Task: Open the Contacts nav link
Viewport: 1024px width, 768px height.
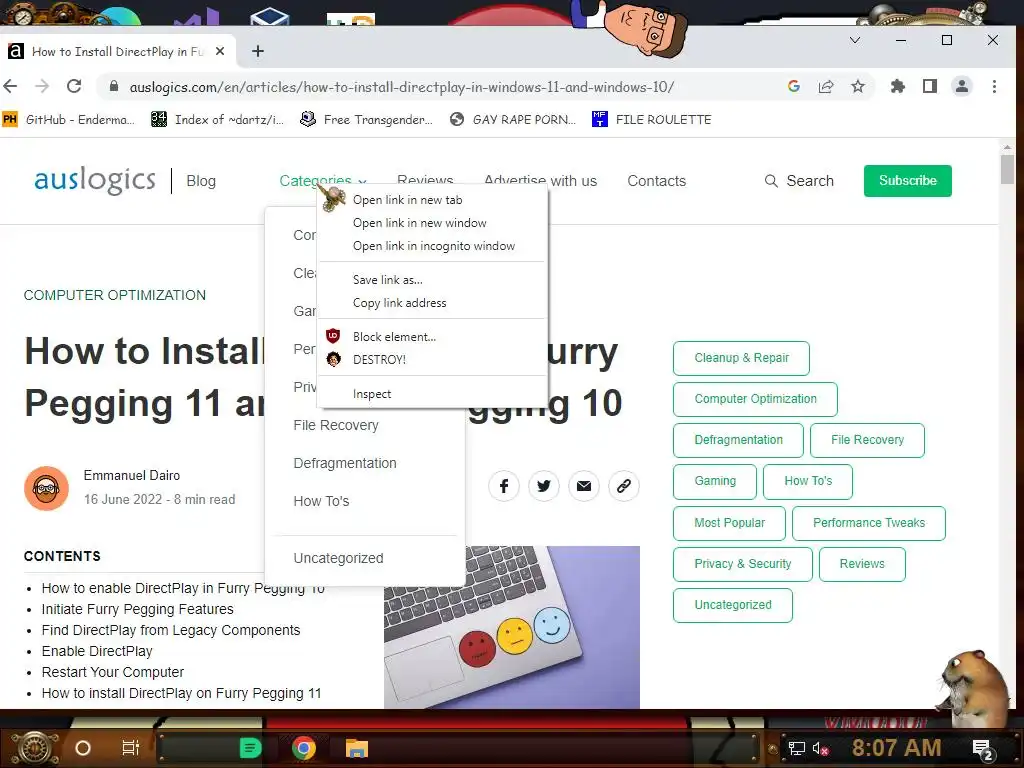Action: point(656,181)
